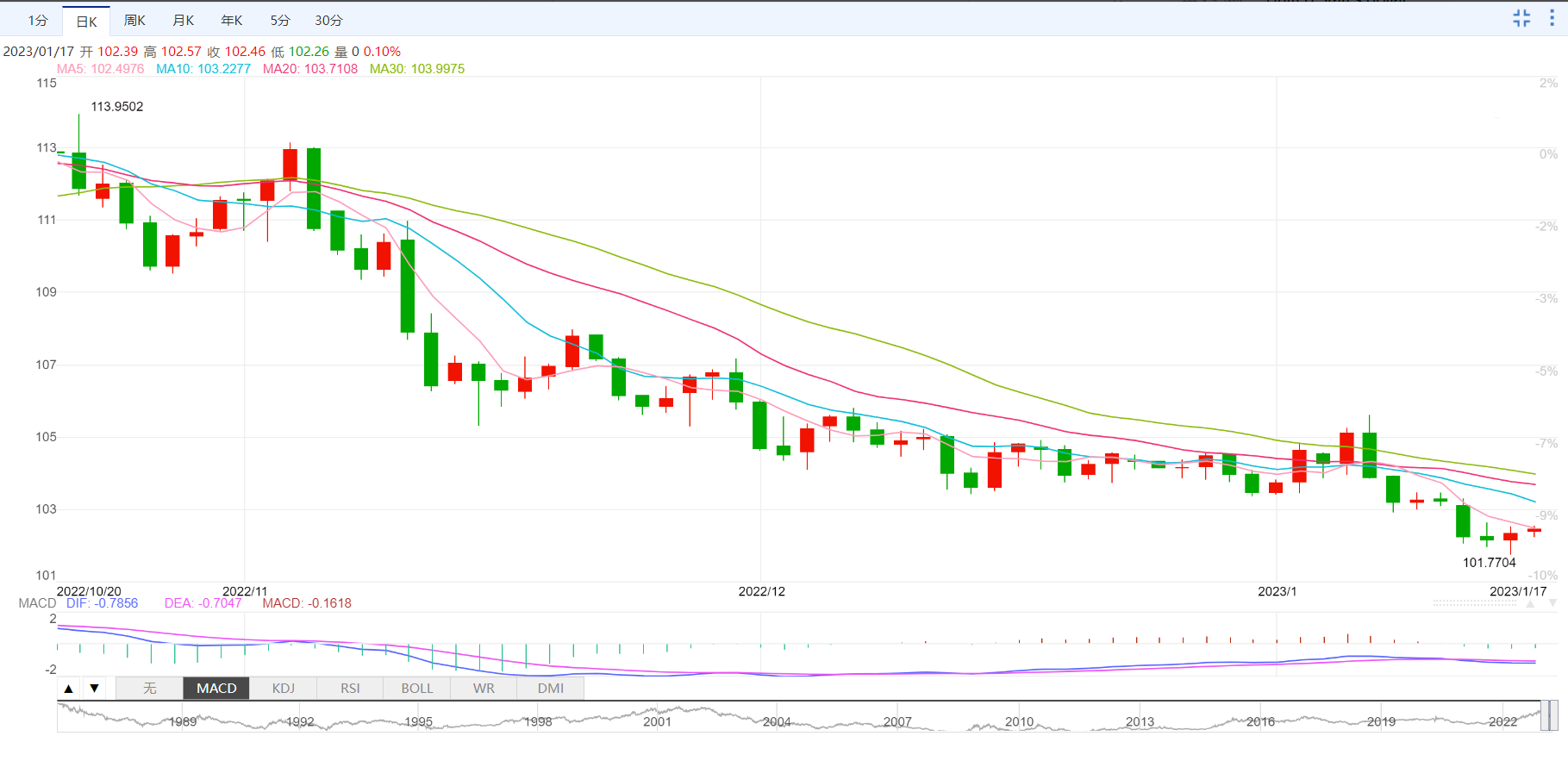Click the gray up arrow below 2023/1/17
Screen dimensions: 1568x761
click(x=1531, y=604)
